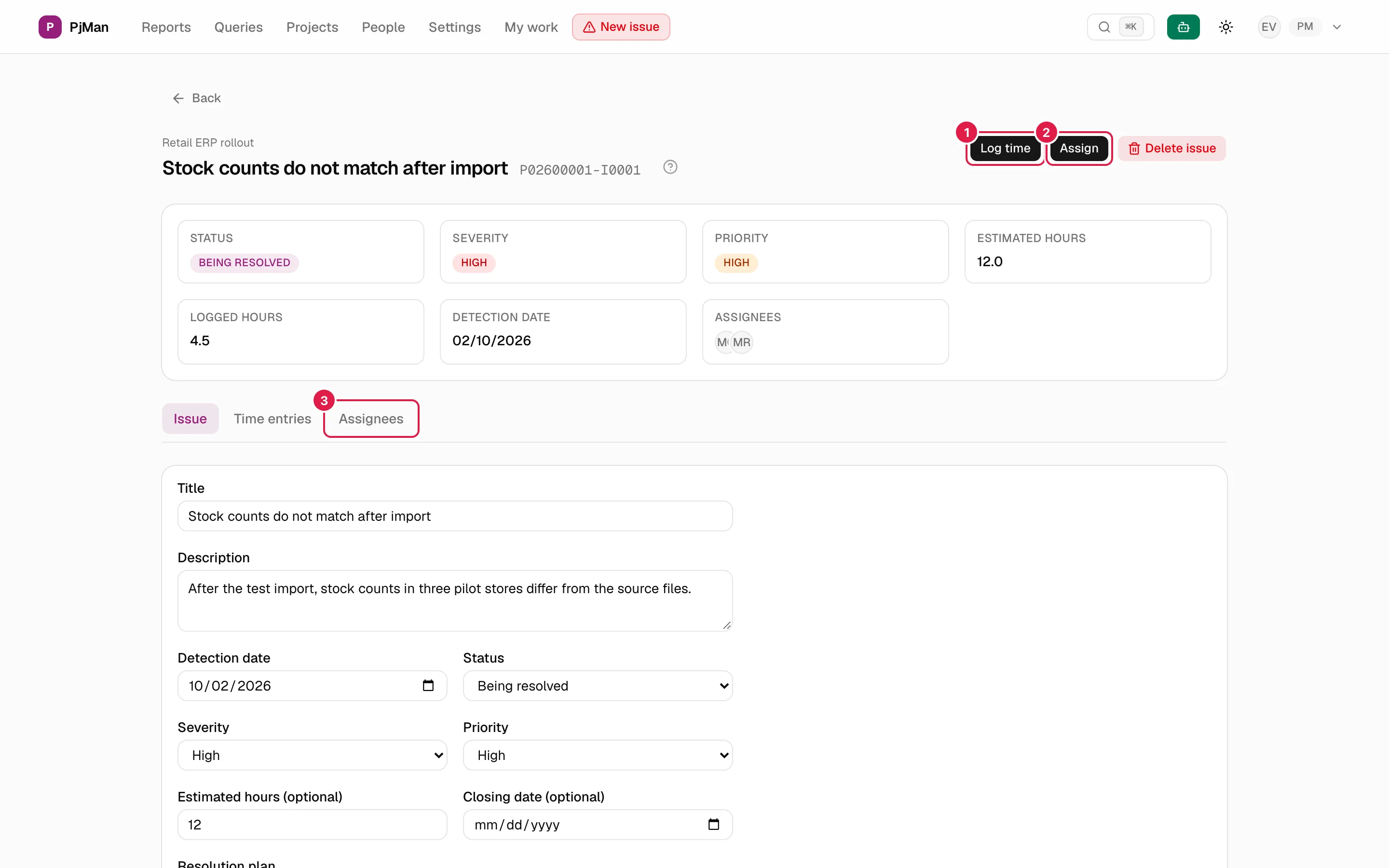Screen dimensions: 1389x868
Task: Go to Projects in the navigation
Action: pyautogui.click(x=312, y=27)
